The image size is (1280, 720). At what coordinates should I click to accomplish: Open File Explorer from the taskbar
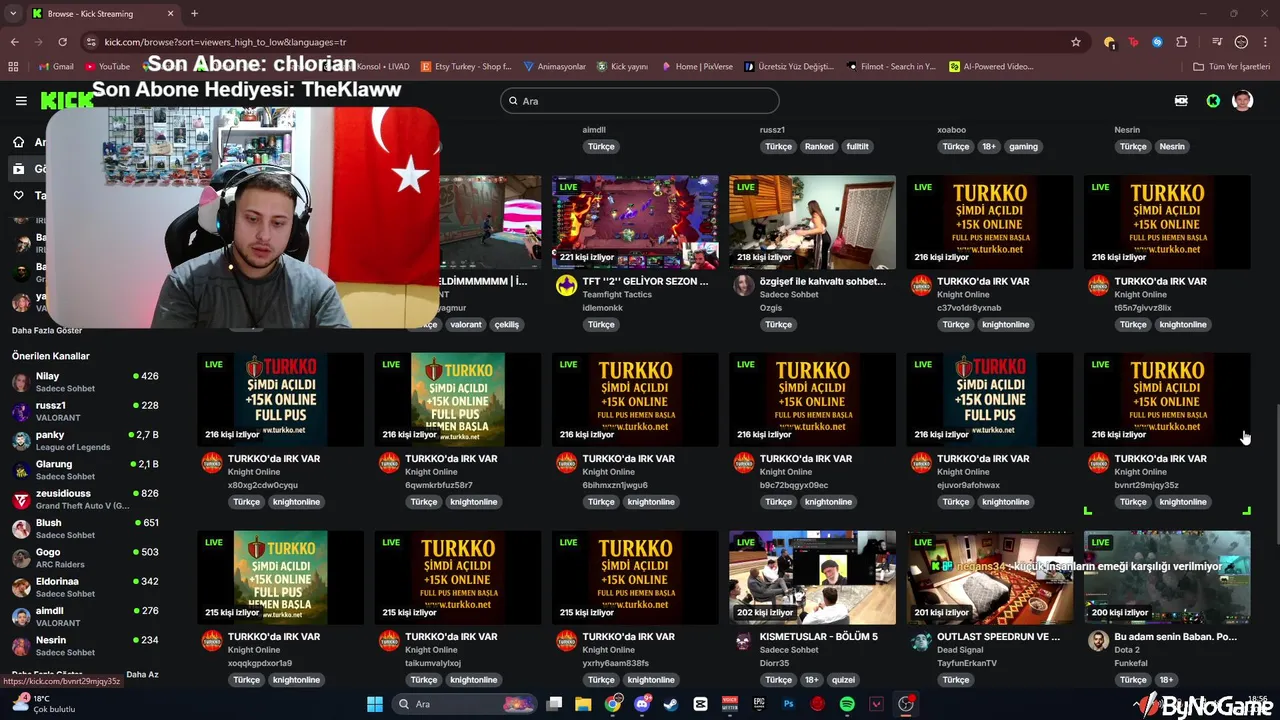(x=584, y=704)
